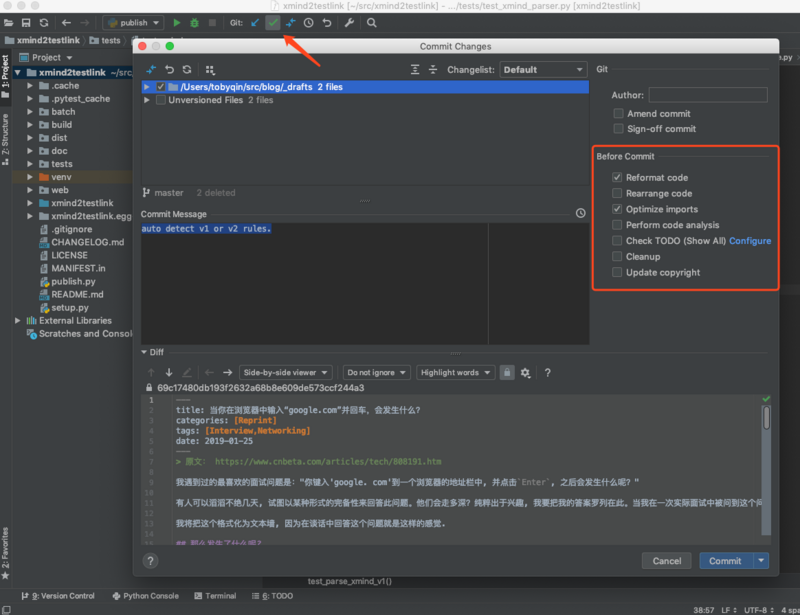Click the diff help question mark icon
This screenshot has width=800, height=615.
tap(547, 373)
